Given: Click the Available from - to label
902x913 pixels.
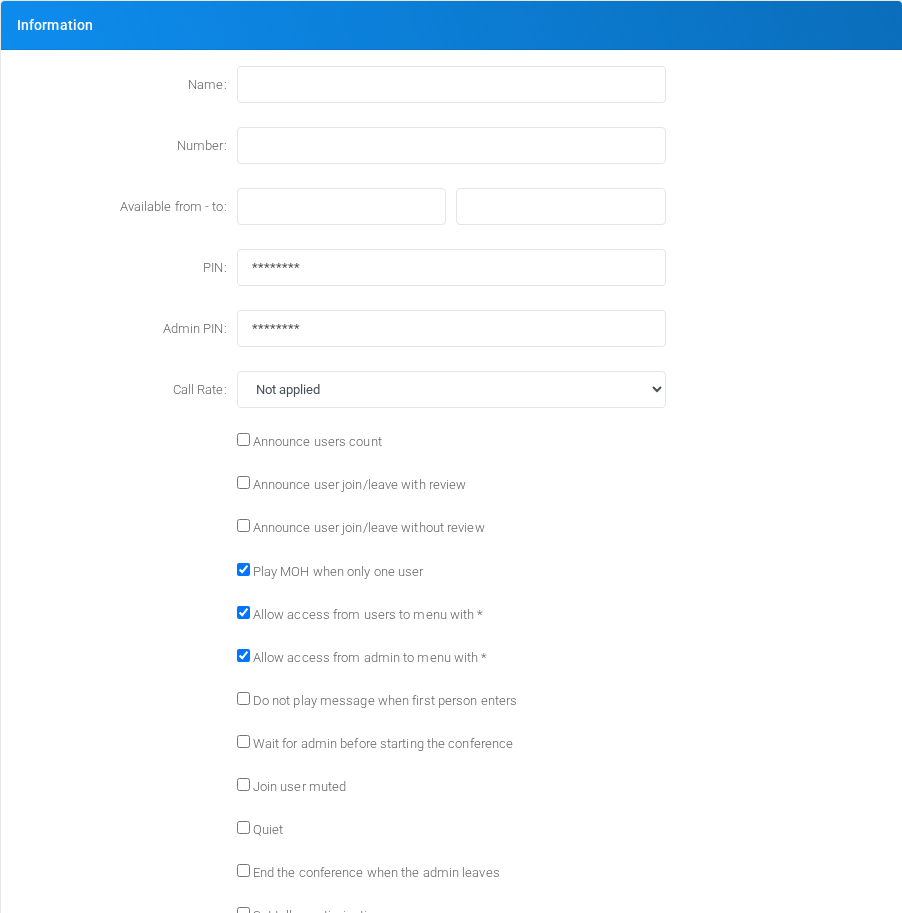Looking at the screenshot, I should pyautogui.click(x=173, y=207).
